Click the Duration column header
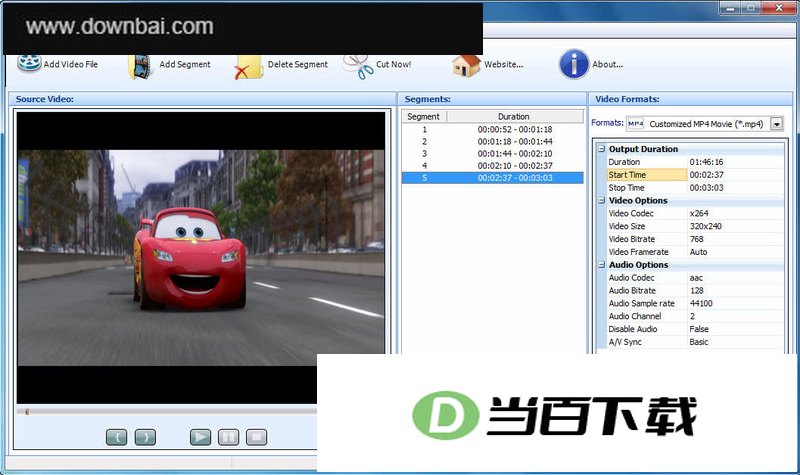 [515, 116]
